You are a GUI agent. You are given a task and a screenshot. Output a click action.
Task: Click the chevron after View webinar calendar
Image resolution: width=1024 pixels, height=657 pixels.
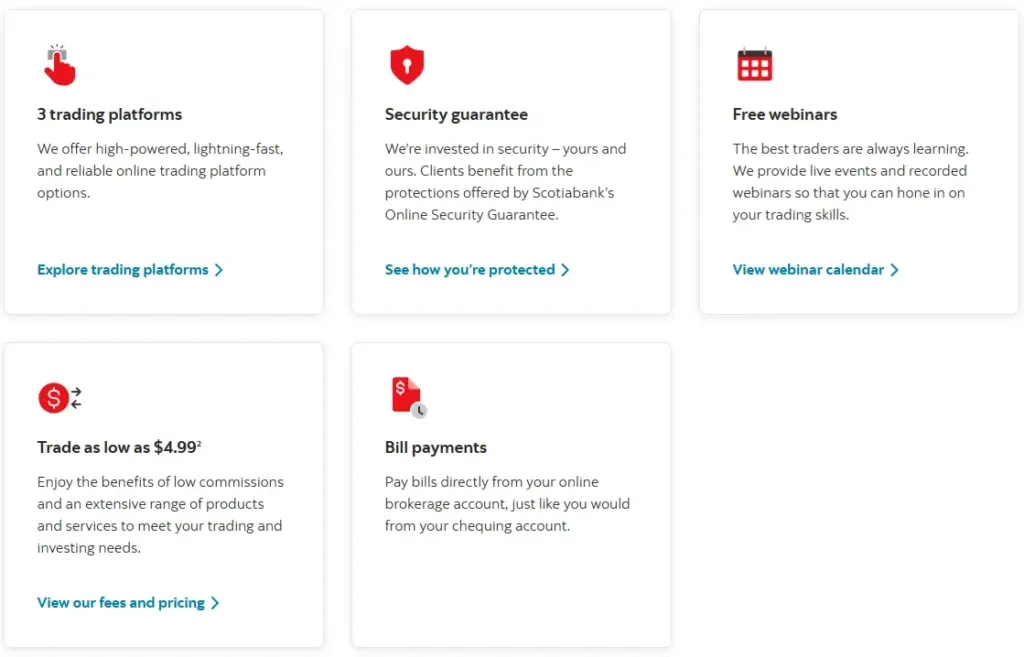895,270
